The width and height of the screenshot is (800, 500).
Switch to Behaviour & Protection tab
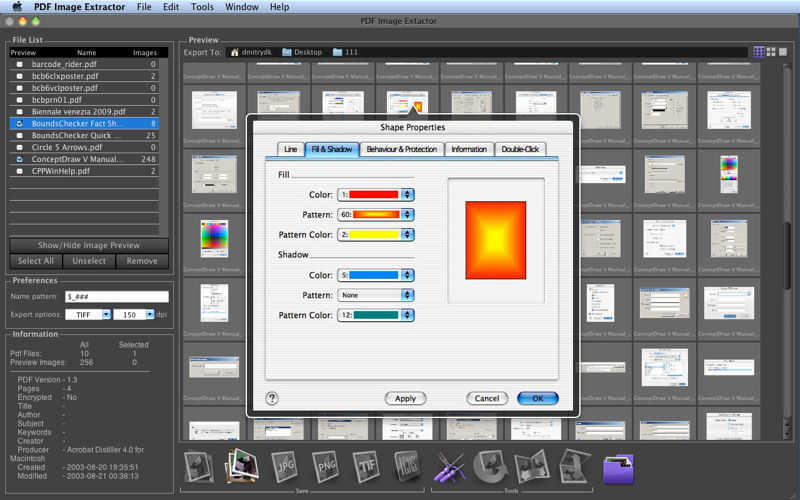[402, 149]
